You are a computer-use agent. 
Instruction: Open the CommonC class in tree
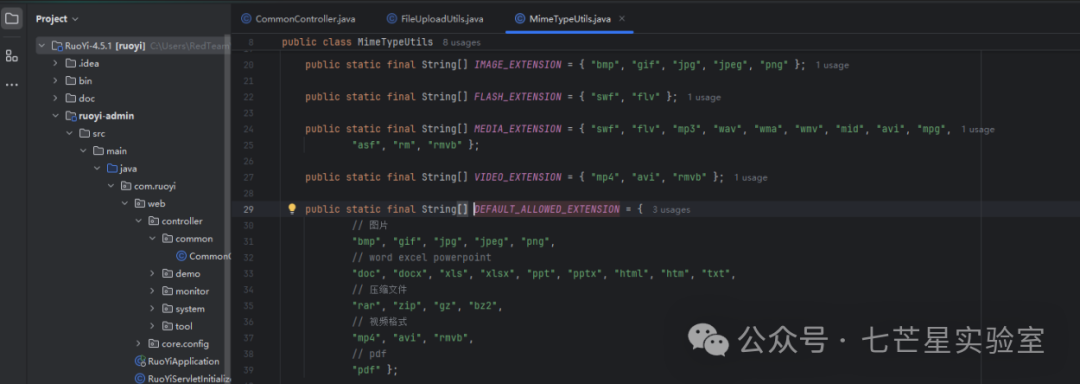click(203, 256)
